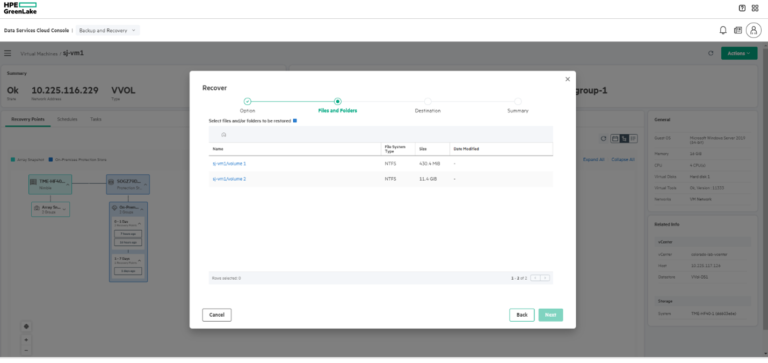Click the HPE GreenLake logo
The image size is (768, 363).
[x=20, y=8]
